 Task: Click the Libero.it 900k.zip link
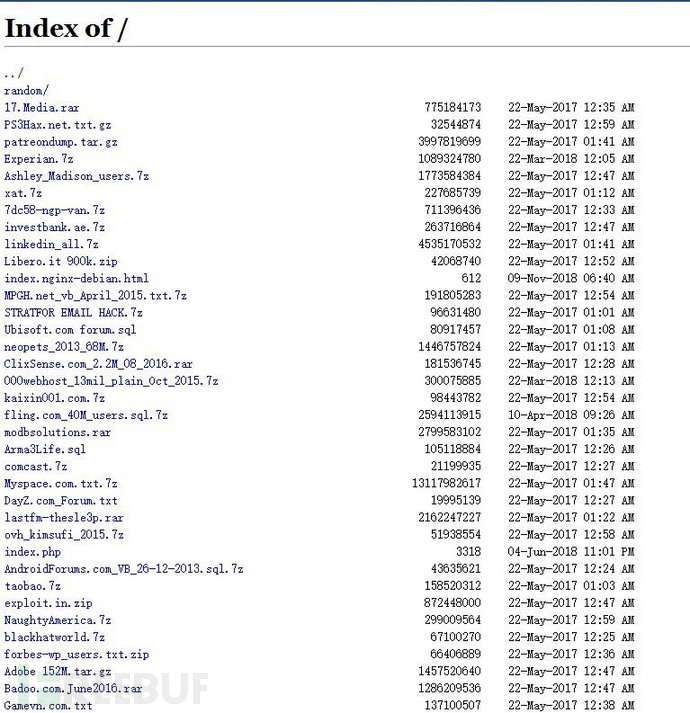[x=61, y=261]
